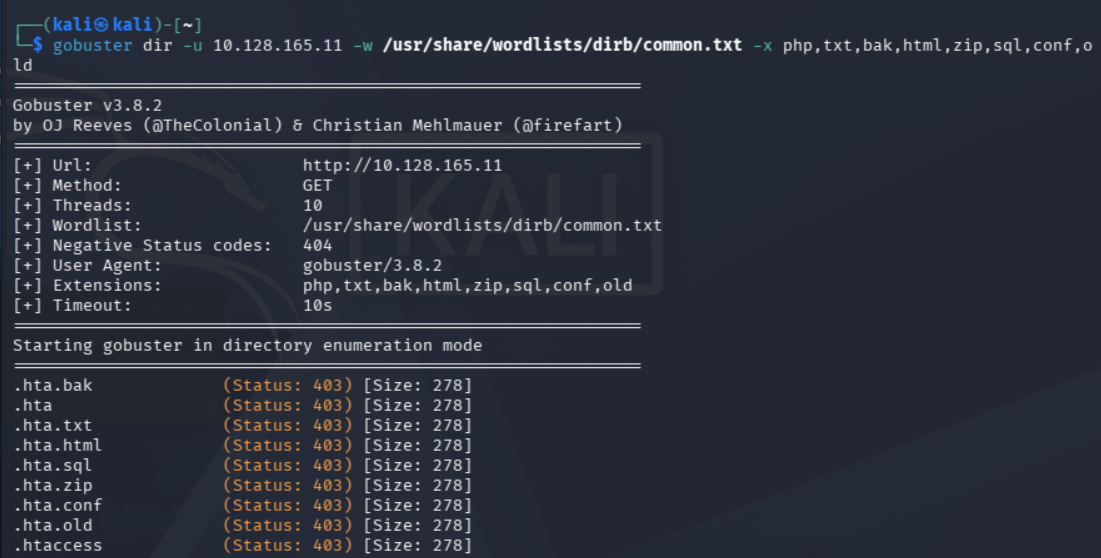Image resolution: width=1101 pixels, height=558 pixels.
Task: Click the User Agent gobuster/3.8.2 value
Action: (372, 266)
